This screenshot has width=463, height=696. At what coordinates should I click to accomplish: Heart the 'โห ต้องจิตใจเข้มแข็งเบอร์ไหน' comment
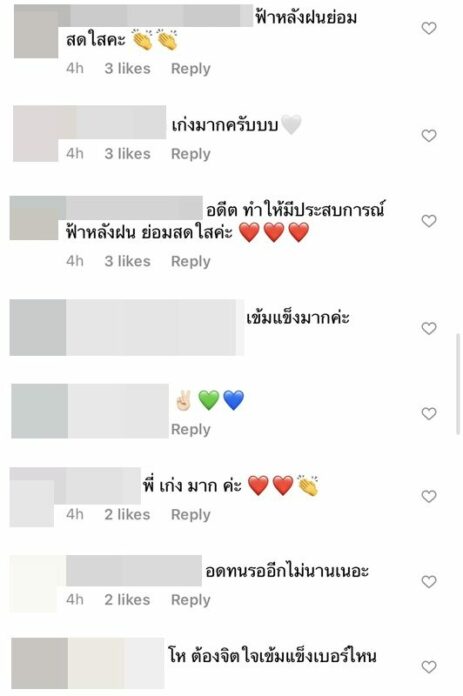point(428,667)
